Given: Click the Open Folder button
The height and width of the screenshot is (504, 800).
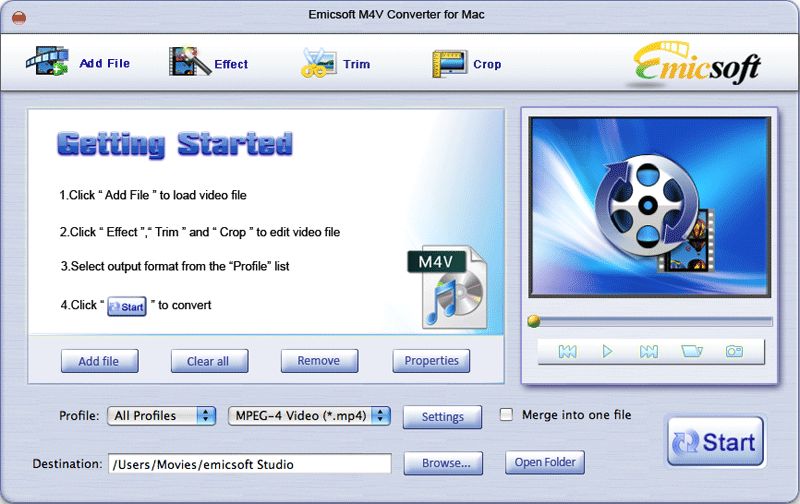Looking at the screenshot, I should pos(545,462).
